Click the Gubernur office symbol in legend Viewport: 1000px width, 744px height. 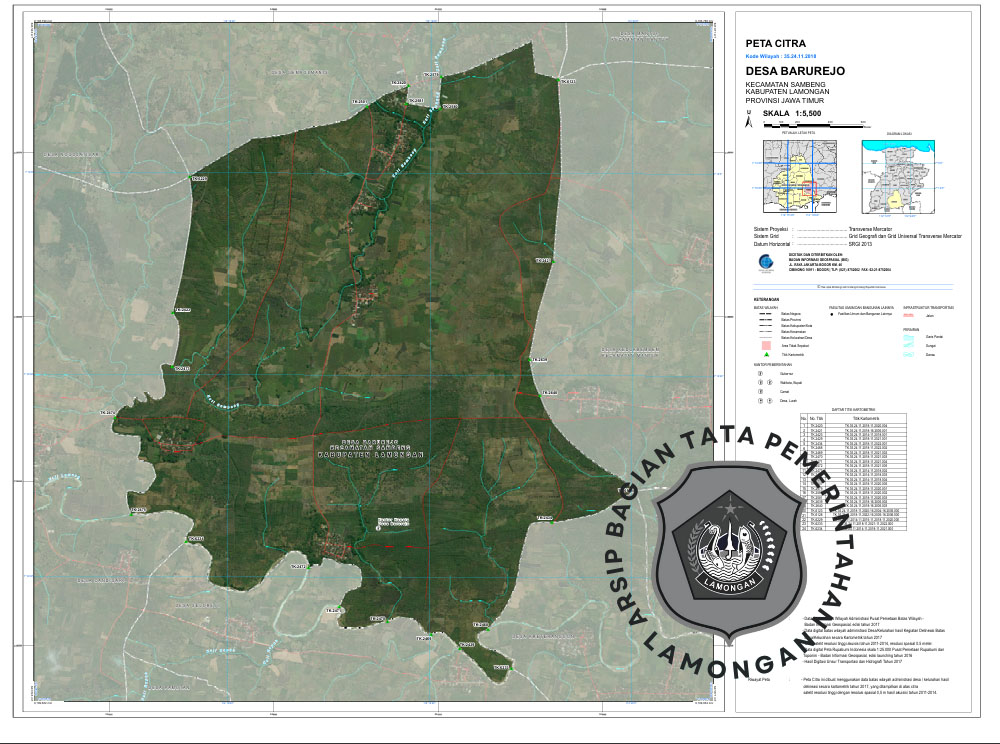759,373
